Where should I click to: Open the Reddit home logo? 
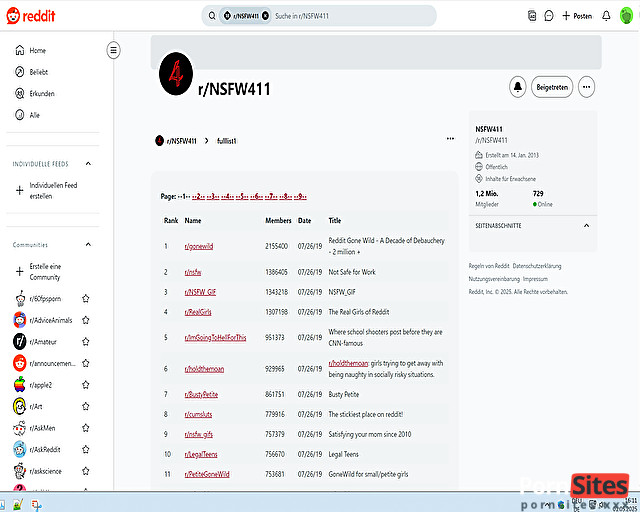31,16
